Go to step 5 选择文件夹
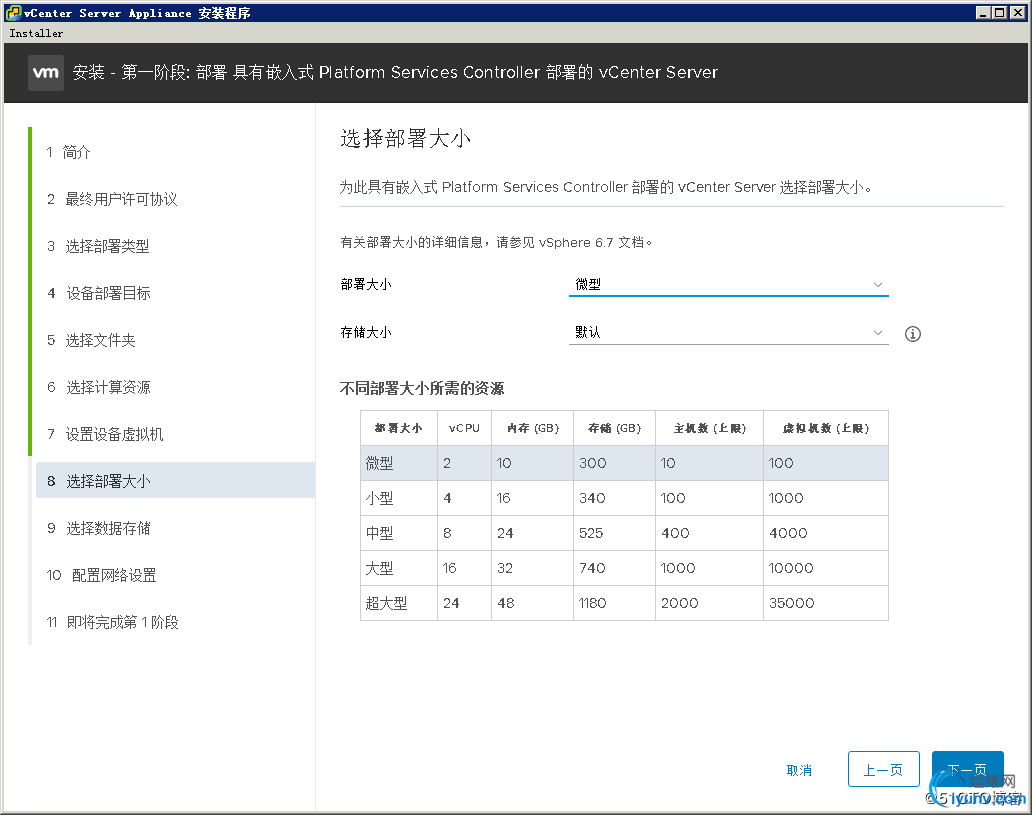Screen dimensions: 1032x815 click(x=91, y=340)
